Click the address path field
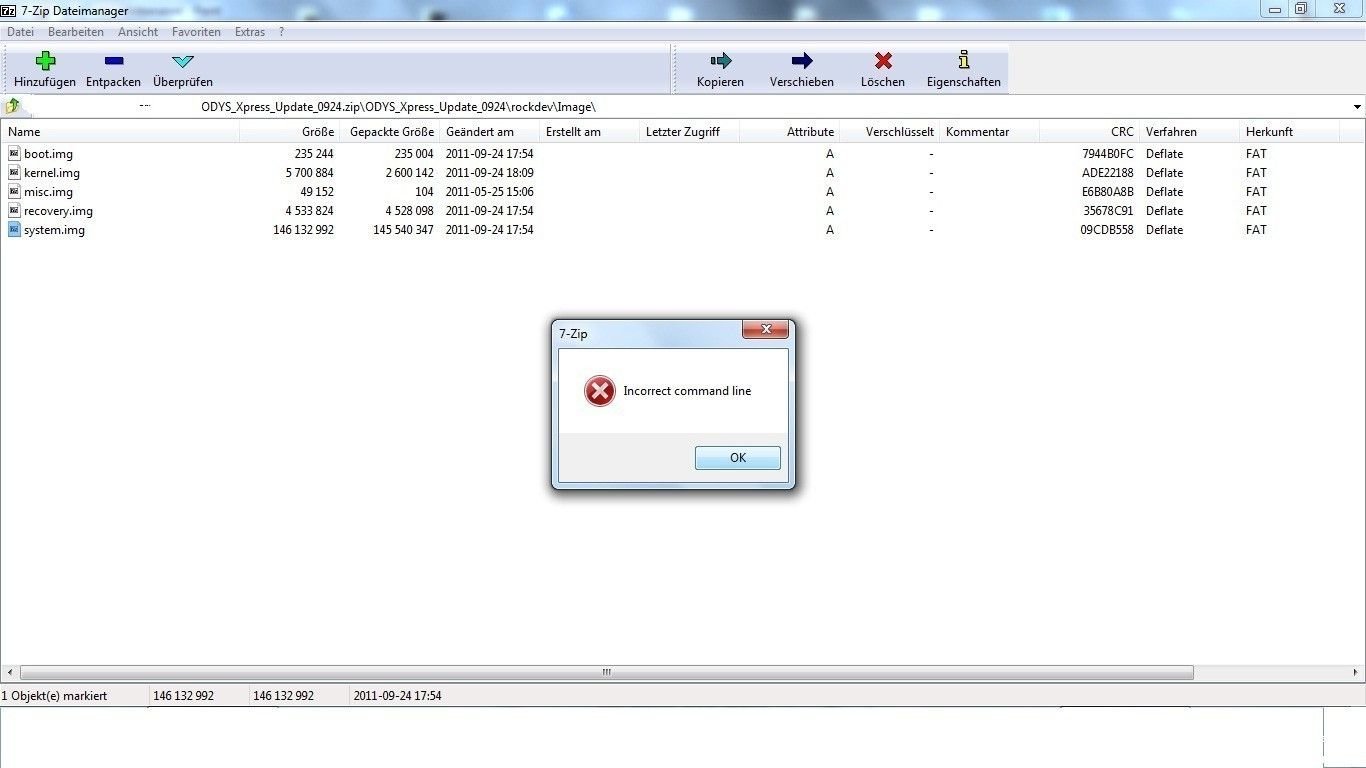Viewport: 1366px width, 768px height. [685, 107]
